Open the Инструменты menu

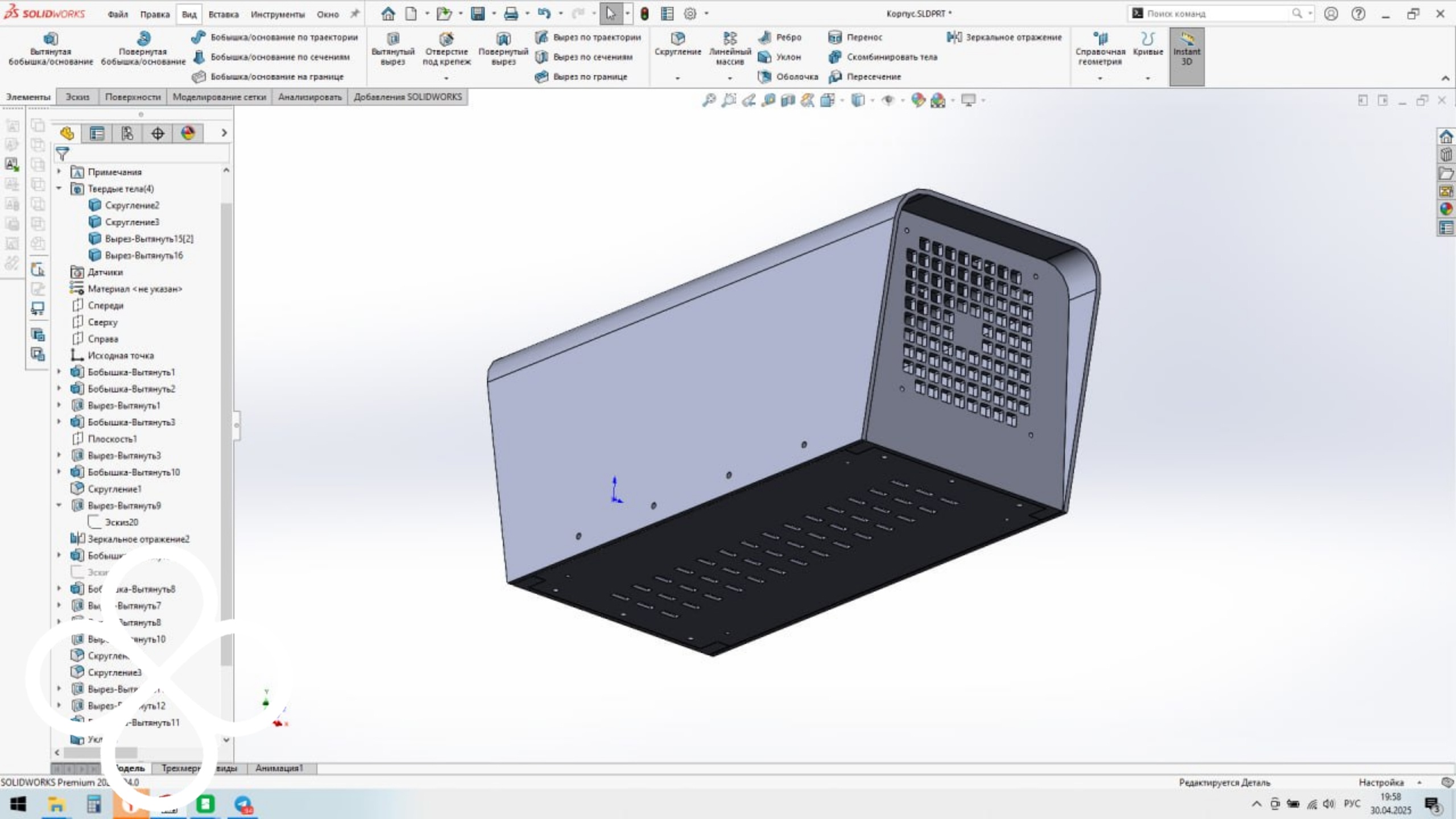278,14
